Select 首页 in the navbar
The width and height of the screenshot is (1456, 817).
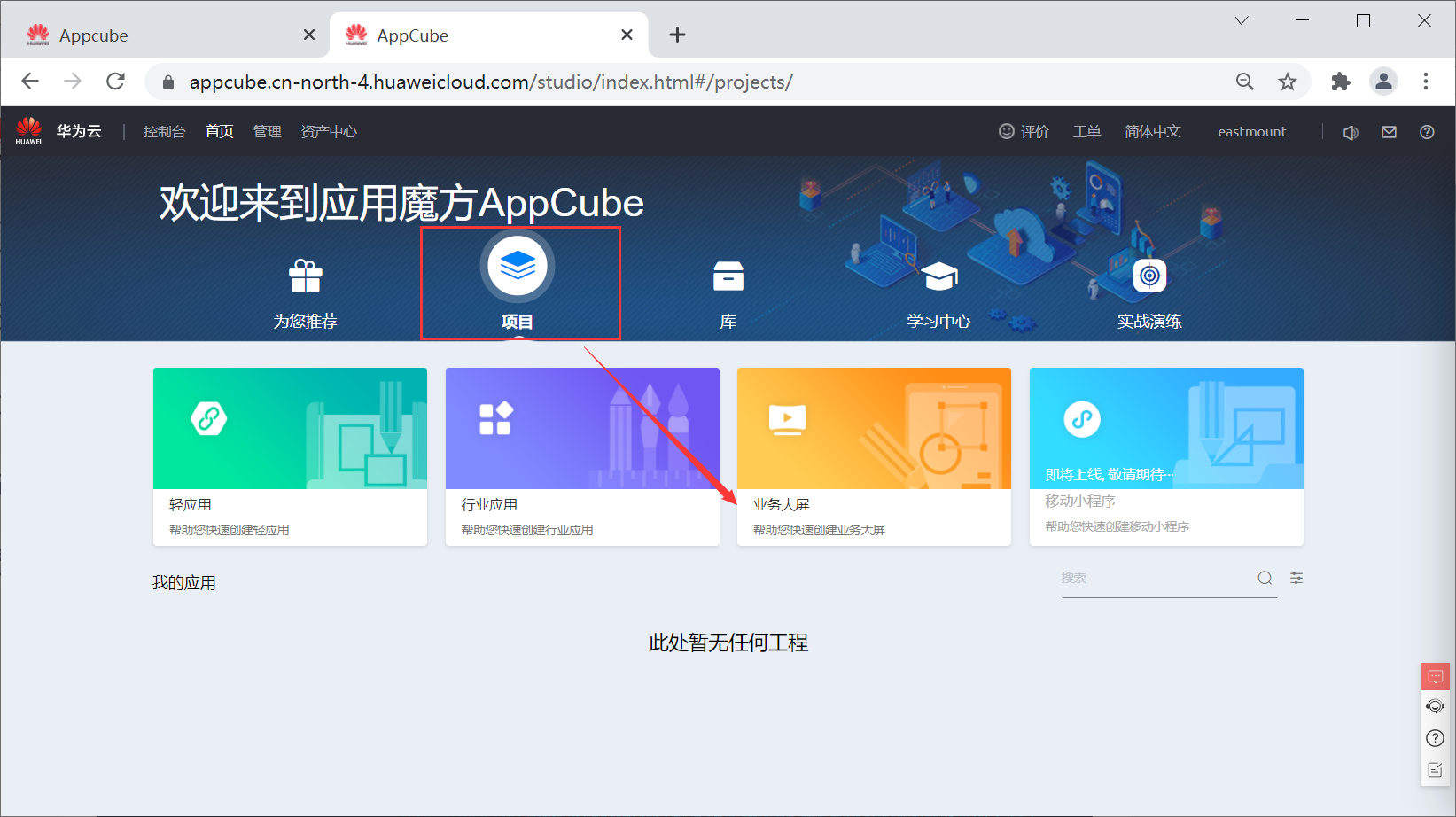click(x=220, y=132)
